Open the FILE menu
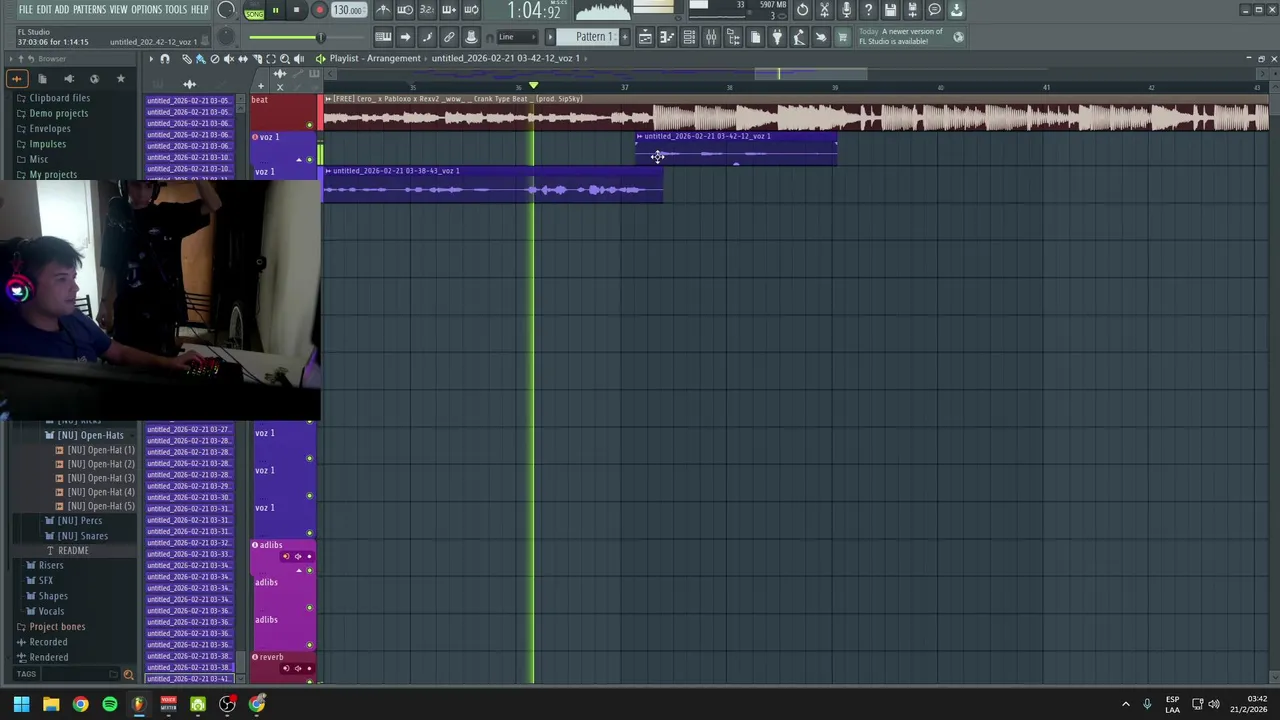 25,10
